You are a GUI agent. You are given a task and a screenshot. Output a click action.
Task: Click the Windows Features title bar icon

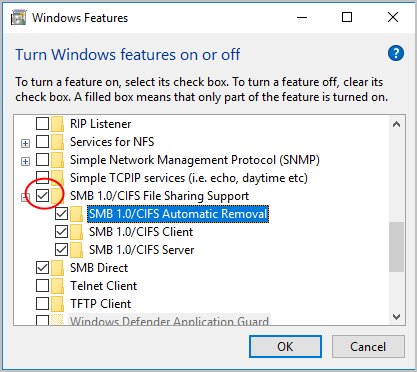(x=18, y=18)
